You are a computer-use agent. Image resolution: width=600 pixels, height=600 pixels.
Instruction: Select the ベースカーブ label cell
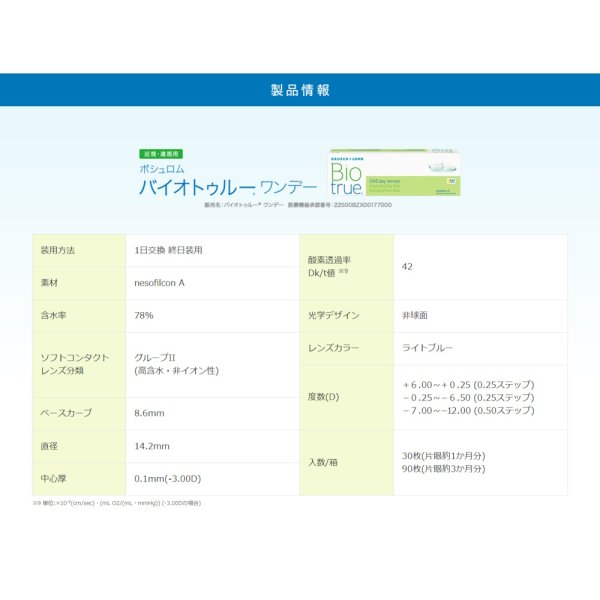tap(79, 414)
